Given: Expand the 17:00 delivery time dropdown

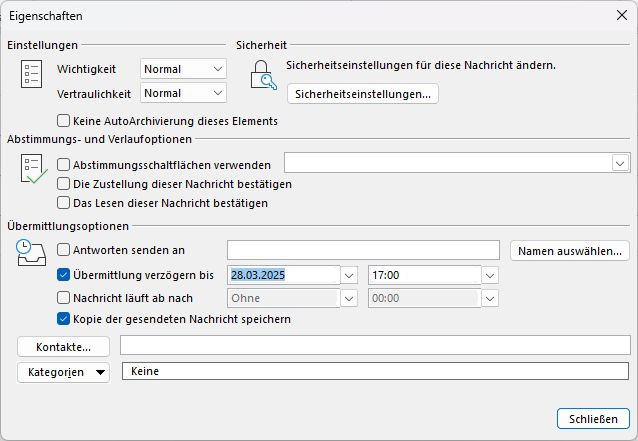Looking at the screenshot, I should coord(490,274).
